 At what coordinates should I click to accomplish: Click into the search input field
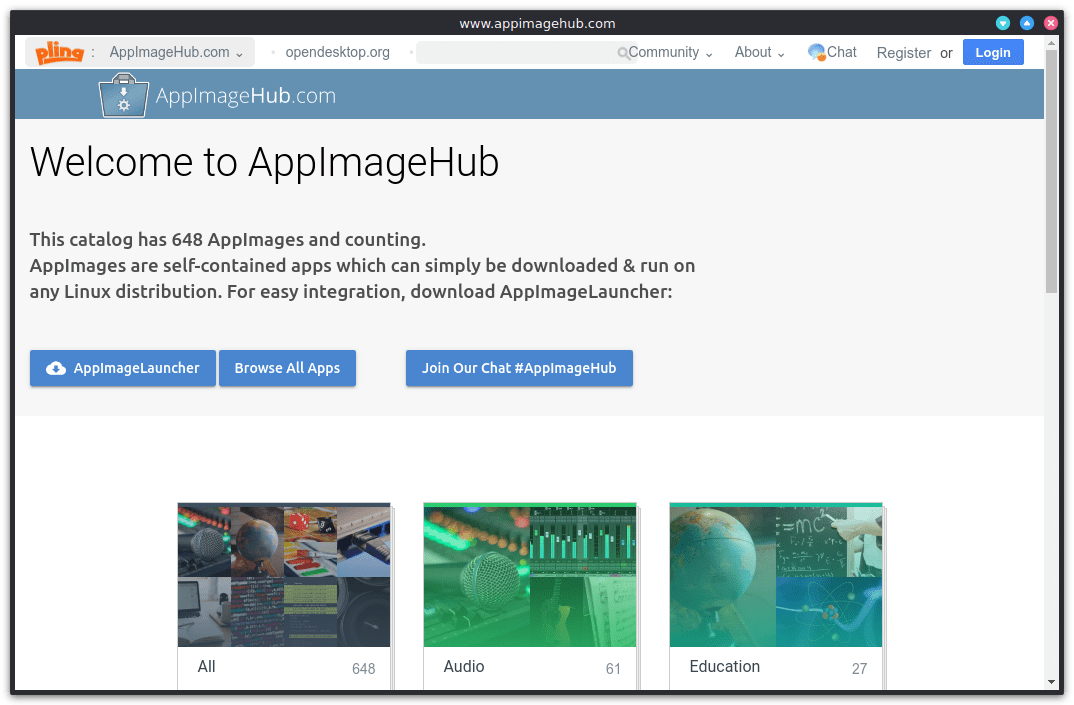(x=526, y=53)
